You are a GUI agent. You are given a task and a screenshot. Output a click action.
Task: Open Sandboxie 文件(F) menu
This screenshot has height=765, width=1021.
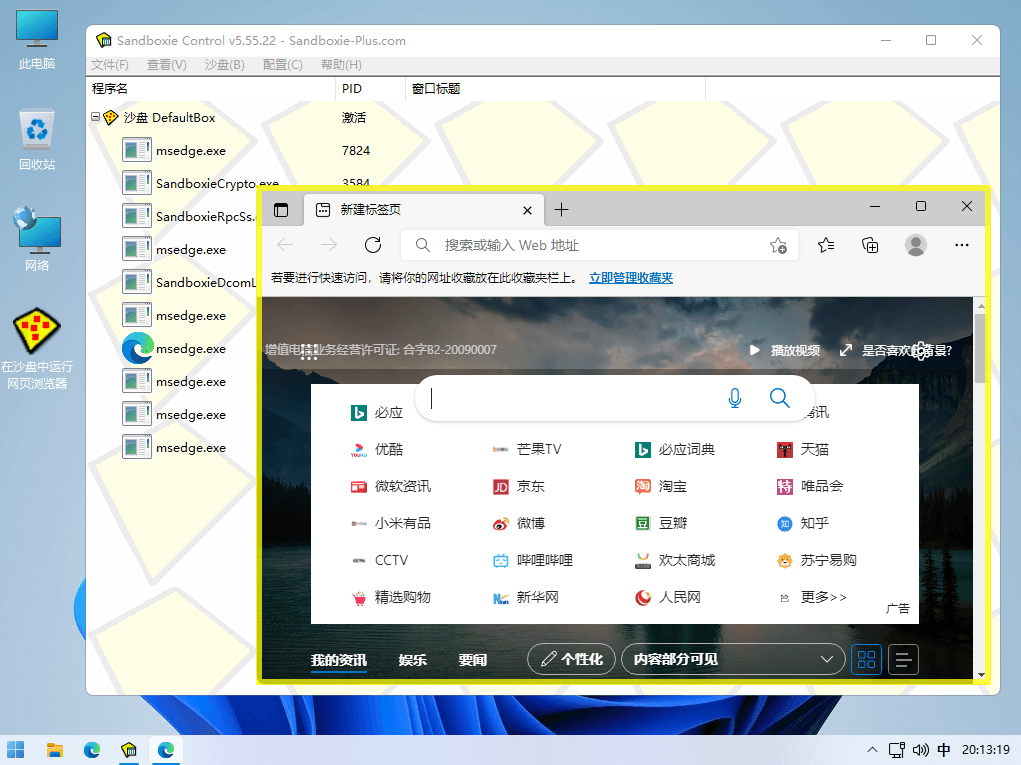(109, 65)
